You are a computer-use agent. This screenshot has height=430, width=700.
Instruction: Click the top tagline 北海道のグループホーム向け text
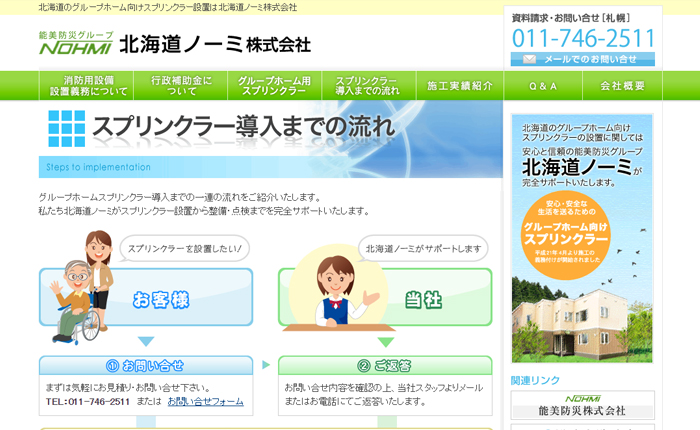[x=167, y=7]
